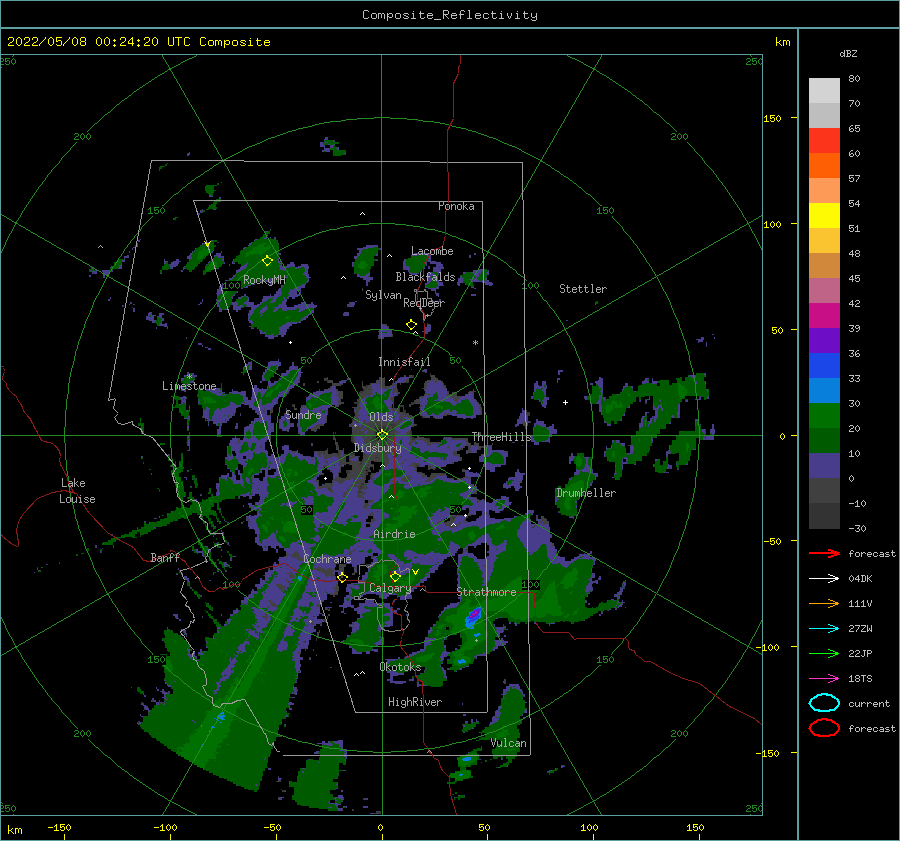
Task: Click the Calgary city label
Action: click(390, 588)
